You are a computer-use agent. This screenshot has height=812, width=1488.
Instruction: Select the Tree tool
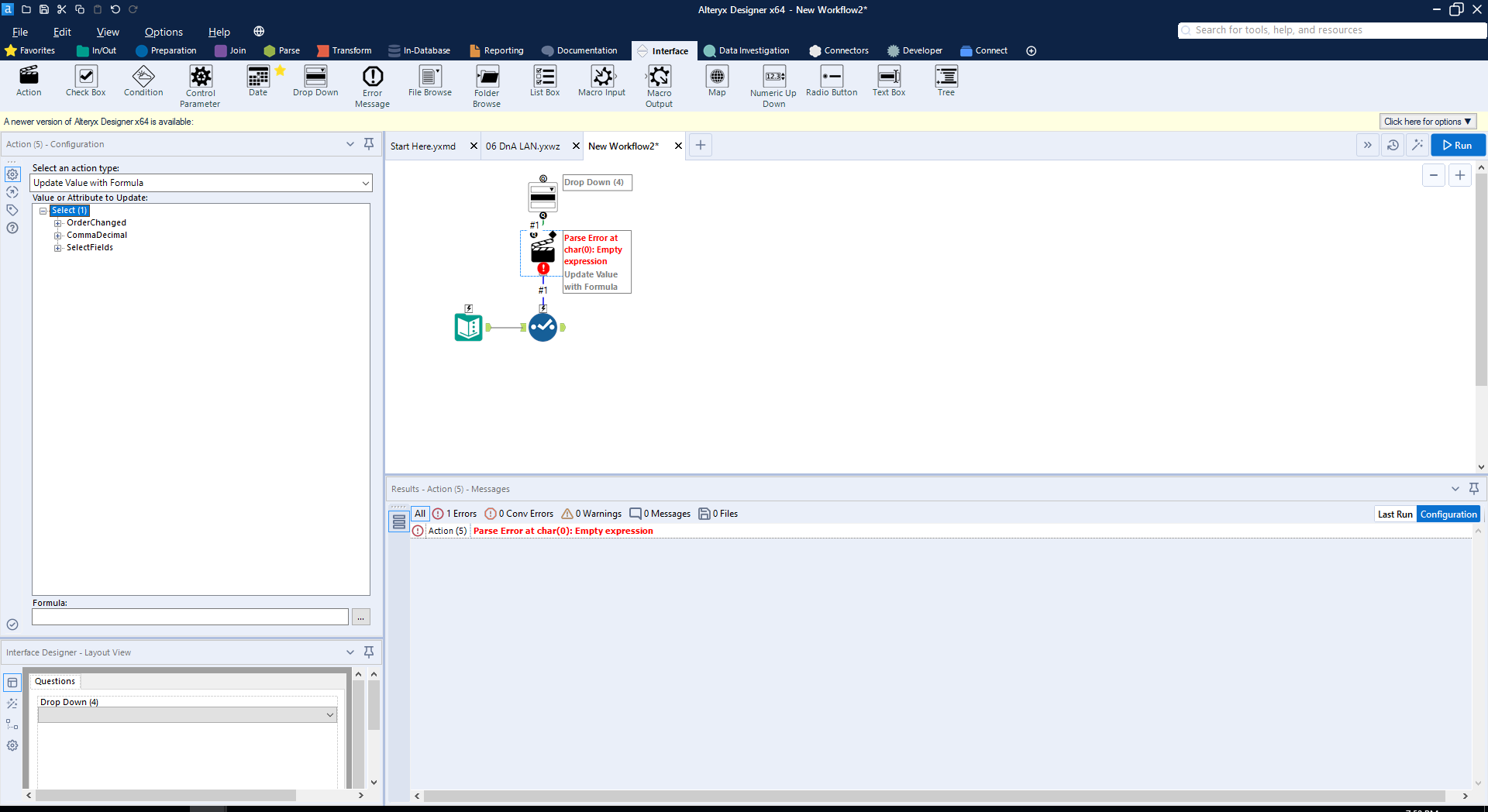(x=946, y=82)
